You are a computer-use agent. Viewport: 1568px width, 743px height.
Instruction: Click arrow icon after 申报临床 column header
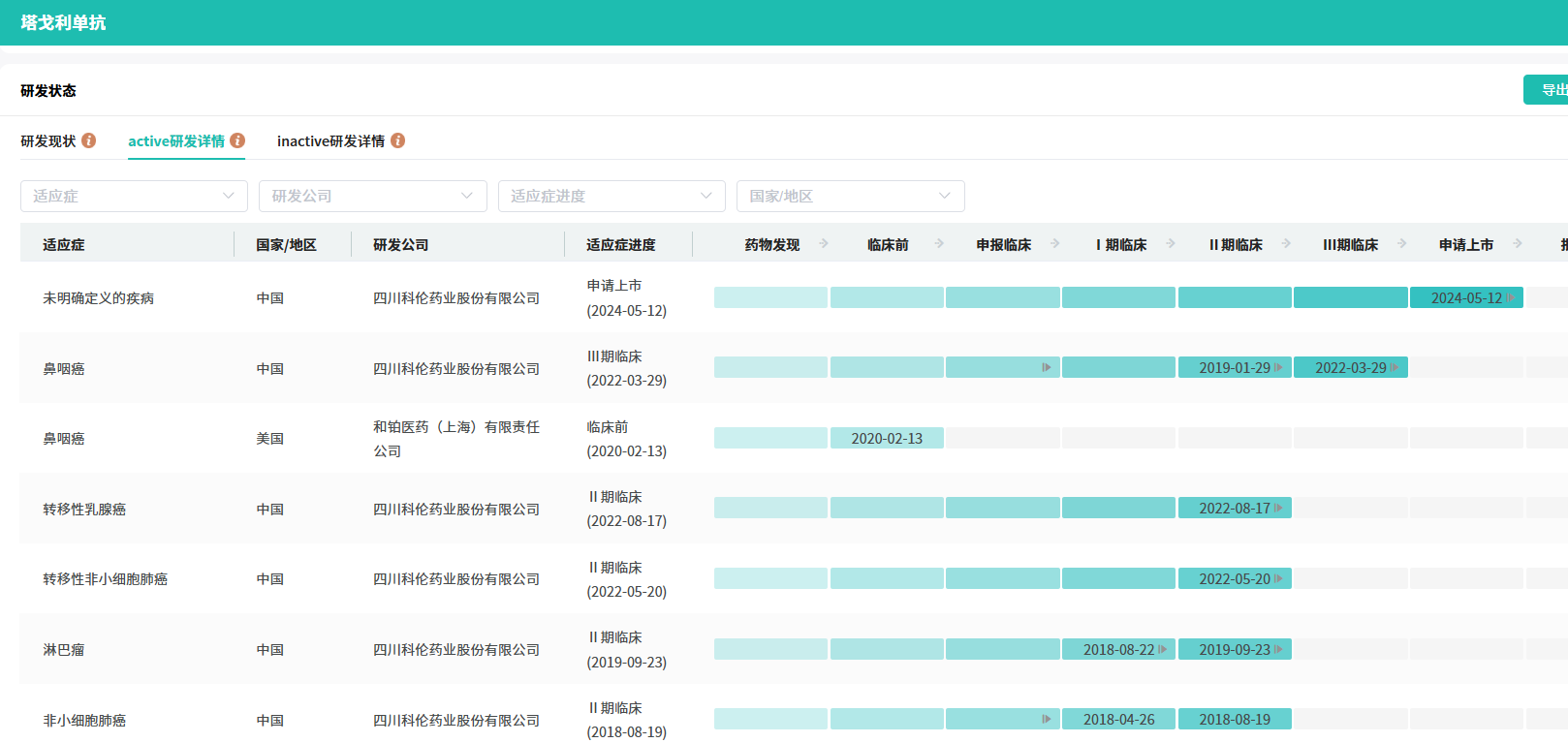coord(1055,244)
